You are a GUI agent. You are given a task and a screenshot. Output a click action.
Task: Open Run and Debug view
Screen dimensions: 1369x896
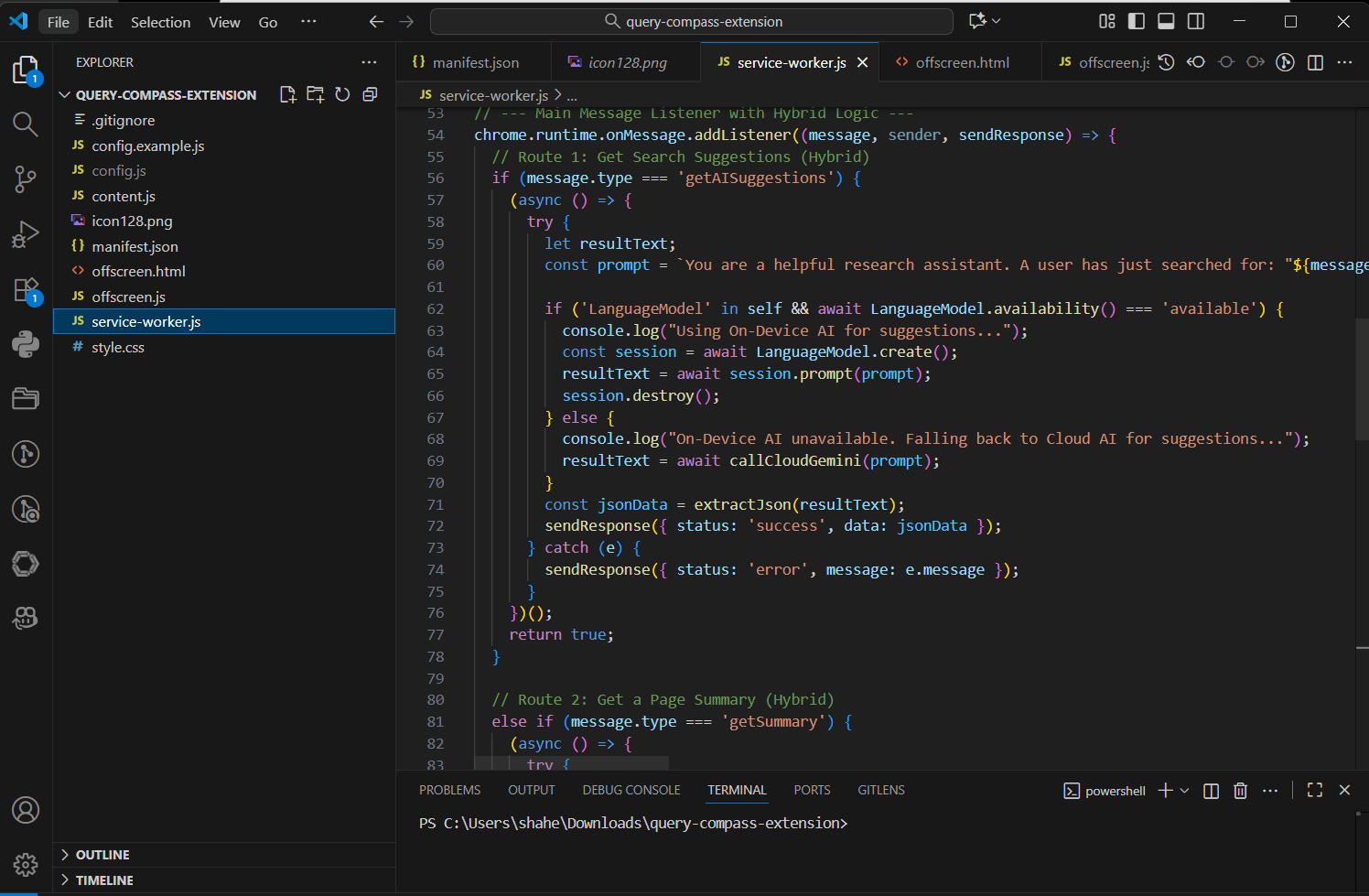tap(25, 235)
